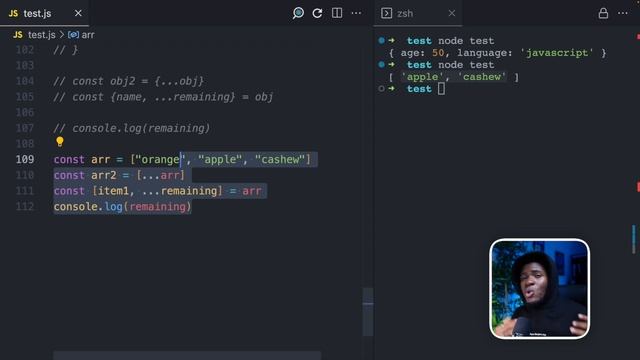Click item1 in the destructuring line
The height and width of the screenshot is (360, 640).
tap(113, 191)
